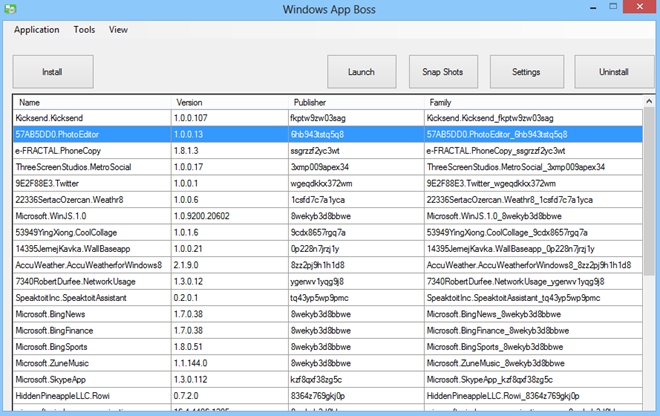Click family Microsoft.SkypeApp_kzf8qxf38zg5c cell

coord(533,380)
